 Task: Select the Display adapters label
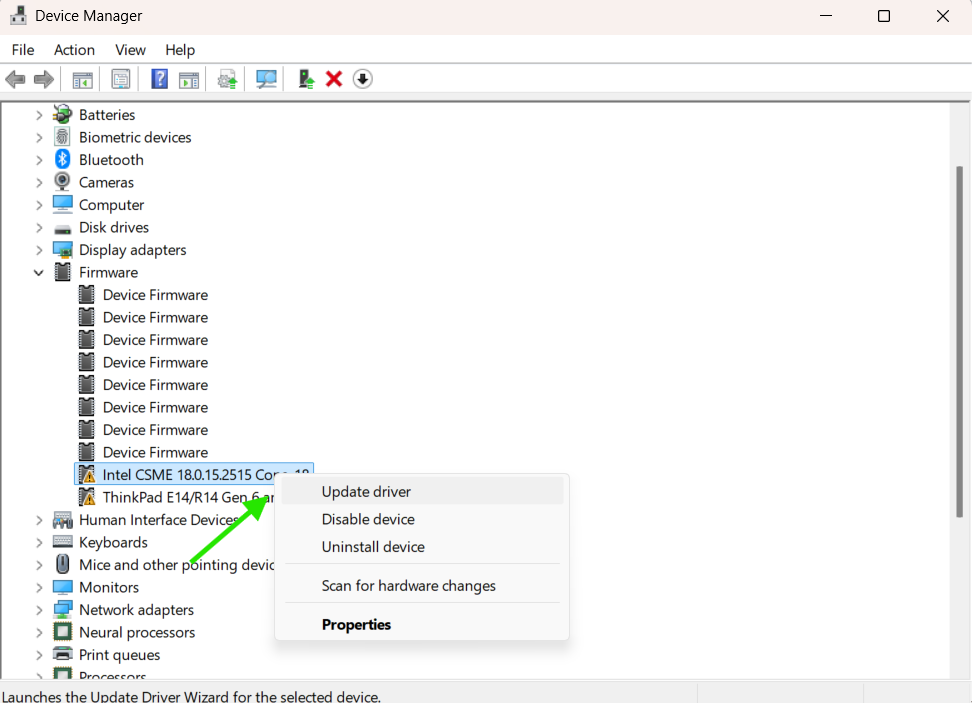point(133,250)
